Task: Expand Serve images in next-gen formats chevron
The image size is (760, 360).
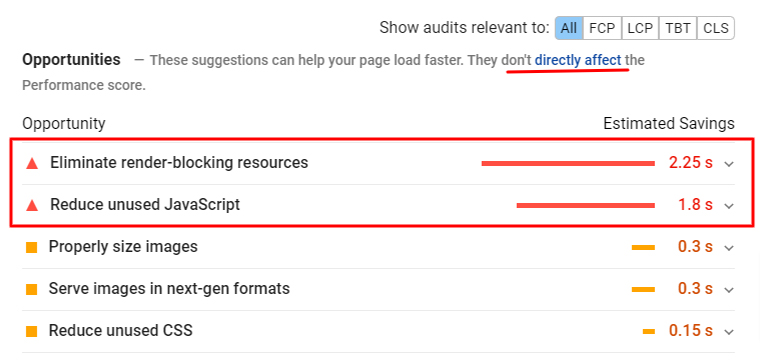Action: click(729, 290)
